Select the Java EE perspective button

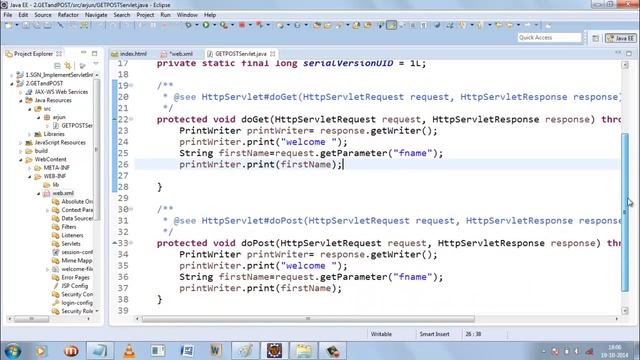point(620,38)
